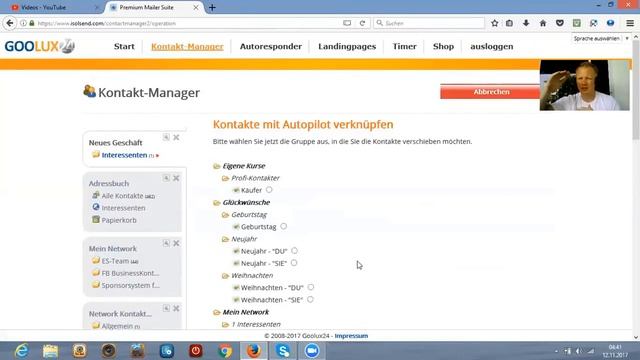Collapse the Mein Network panel icon
The width and height of the screenshot is (640, 360).
pyautogui.click(x=166, y=243)
